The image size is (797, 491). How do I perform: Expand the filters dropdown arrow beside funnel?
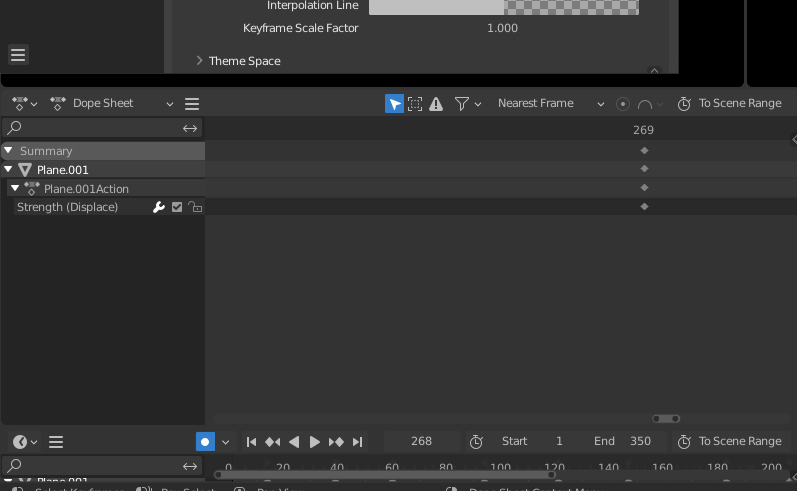click(478, 104)
